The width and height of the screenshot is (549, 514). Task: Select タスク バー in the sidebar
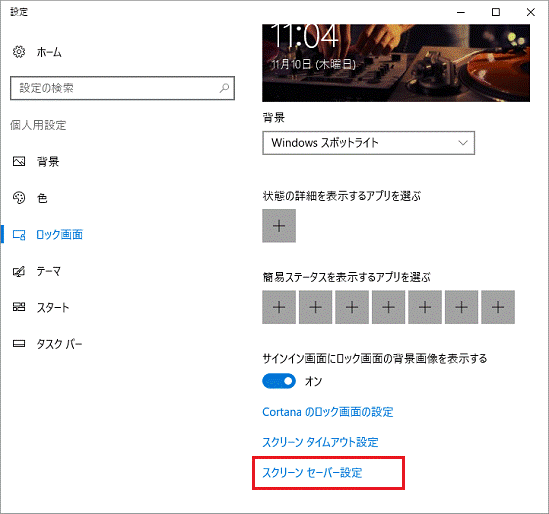59,344
